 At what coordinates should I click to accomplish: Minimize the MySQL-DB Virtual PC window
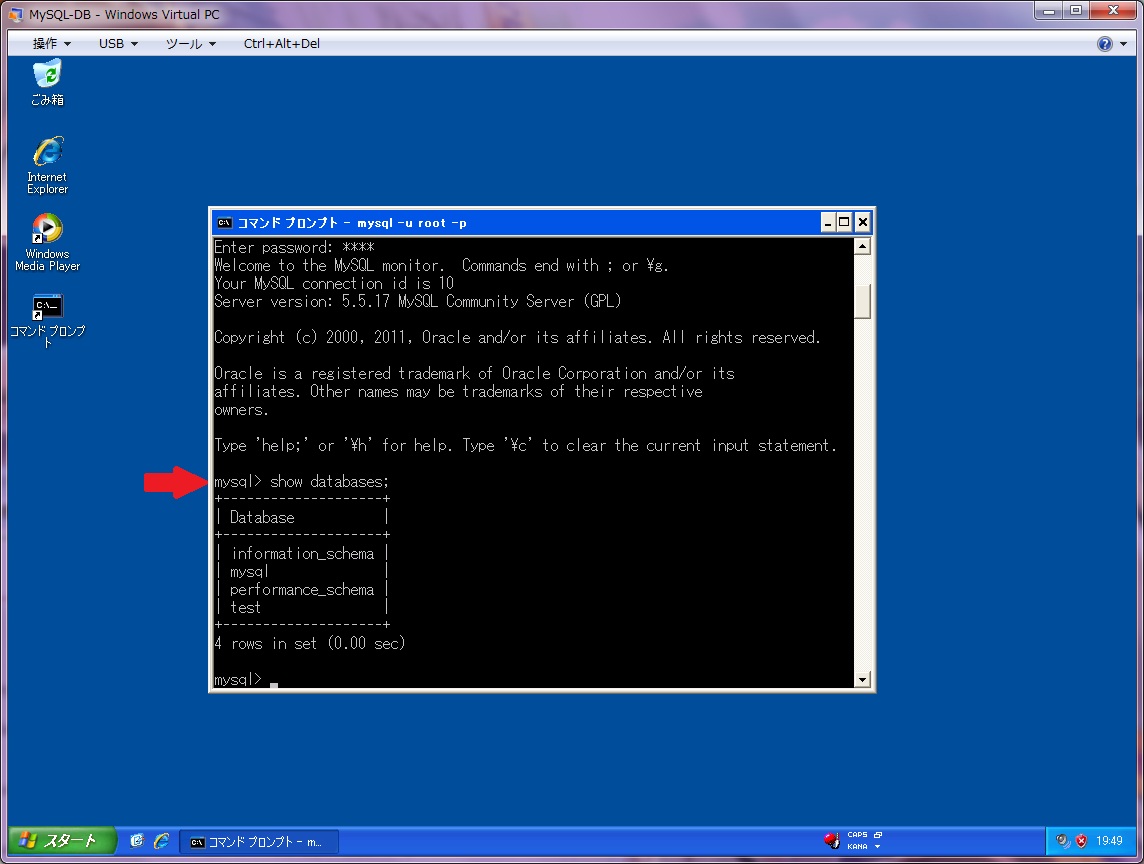coord(1049,11)
